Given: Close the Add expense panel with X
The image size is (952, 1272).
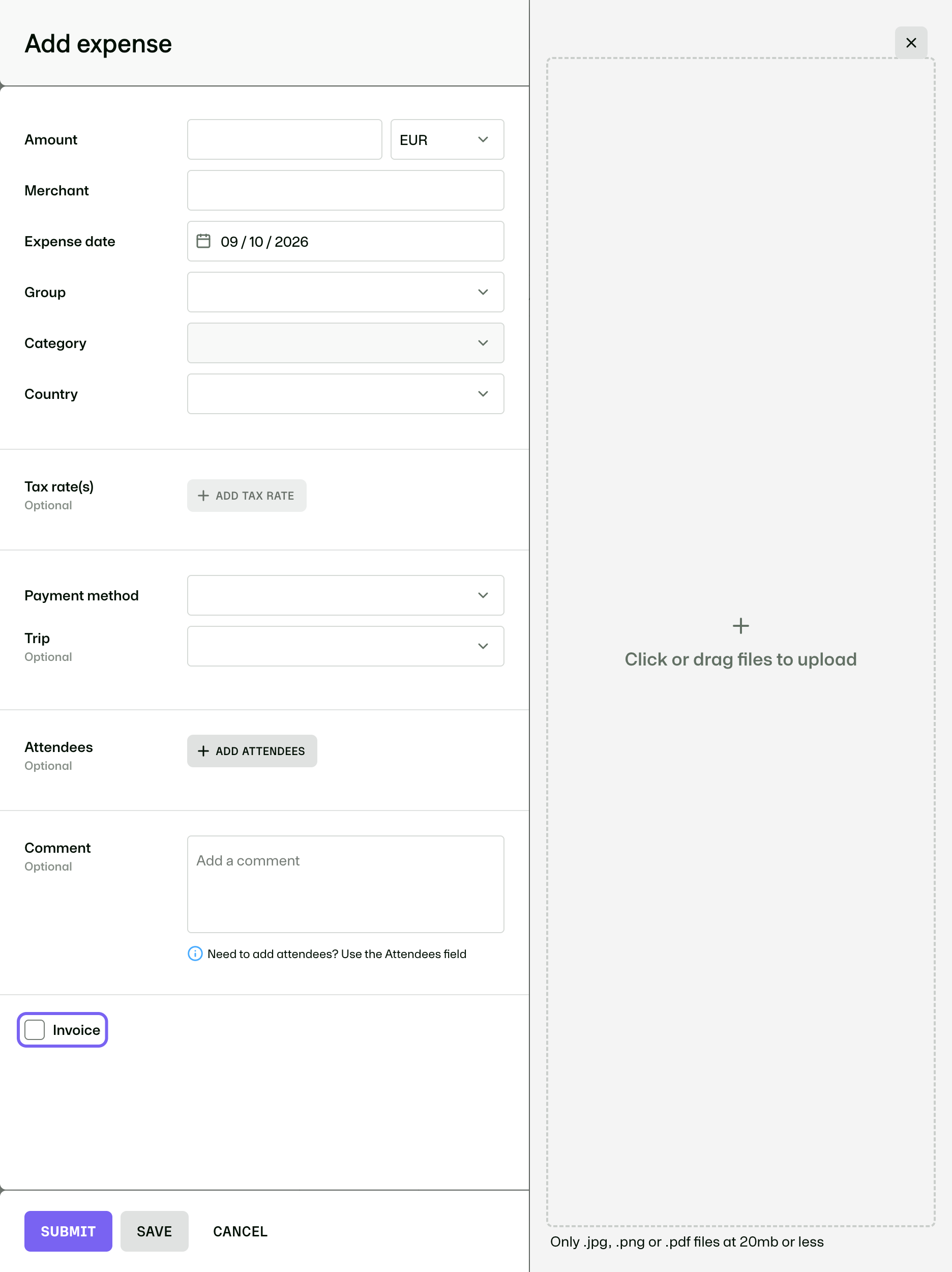Looking at the screenshot, I should point(911,43).
